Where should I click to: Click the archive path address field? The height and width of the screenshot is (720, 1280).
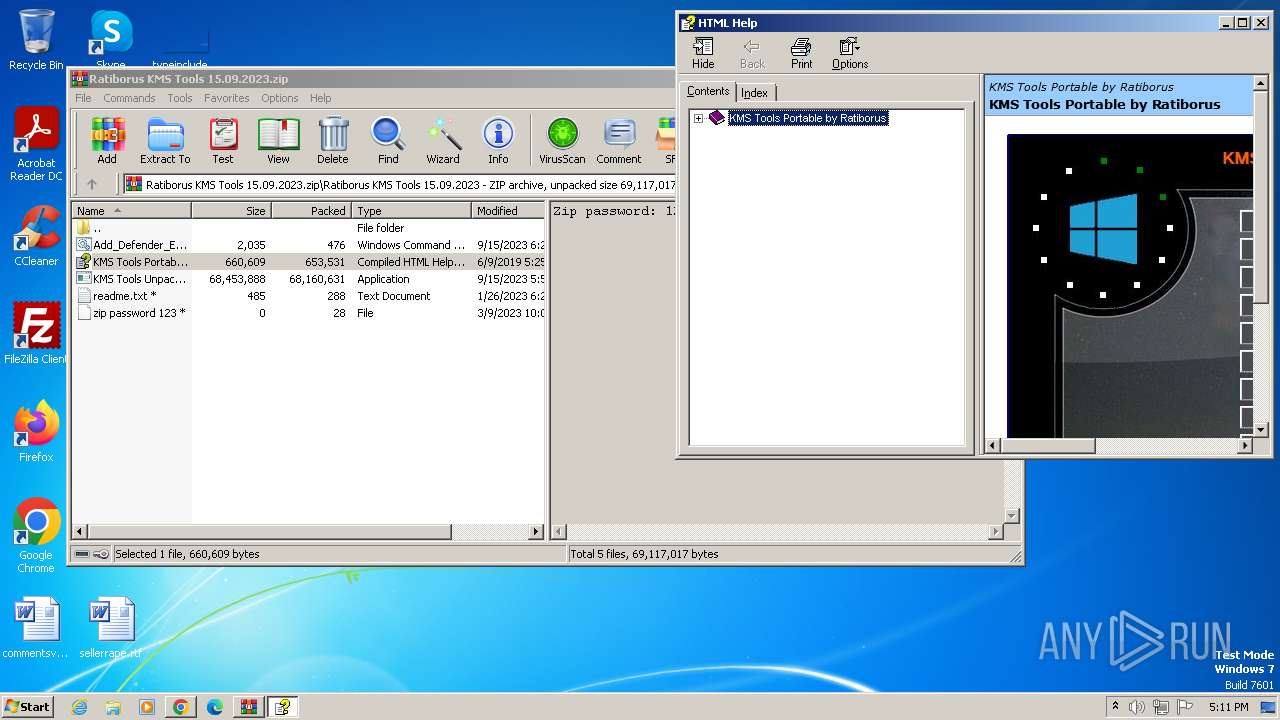point(400,184)
